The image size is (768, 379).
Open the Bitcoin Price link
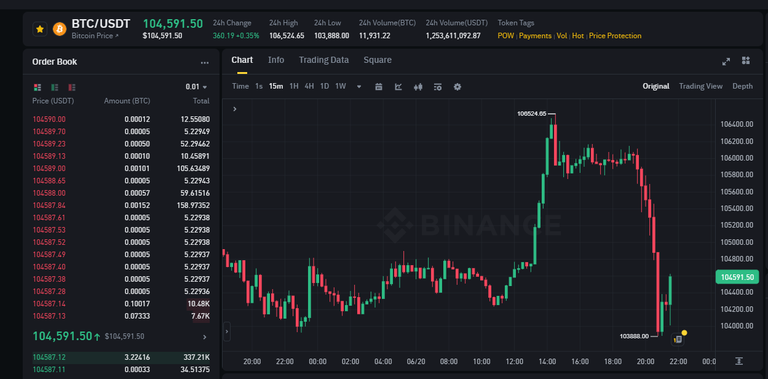[95, 36]
